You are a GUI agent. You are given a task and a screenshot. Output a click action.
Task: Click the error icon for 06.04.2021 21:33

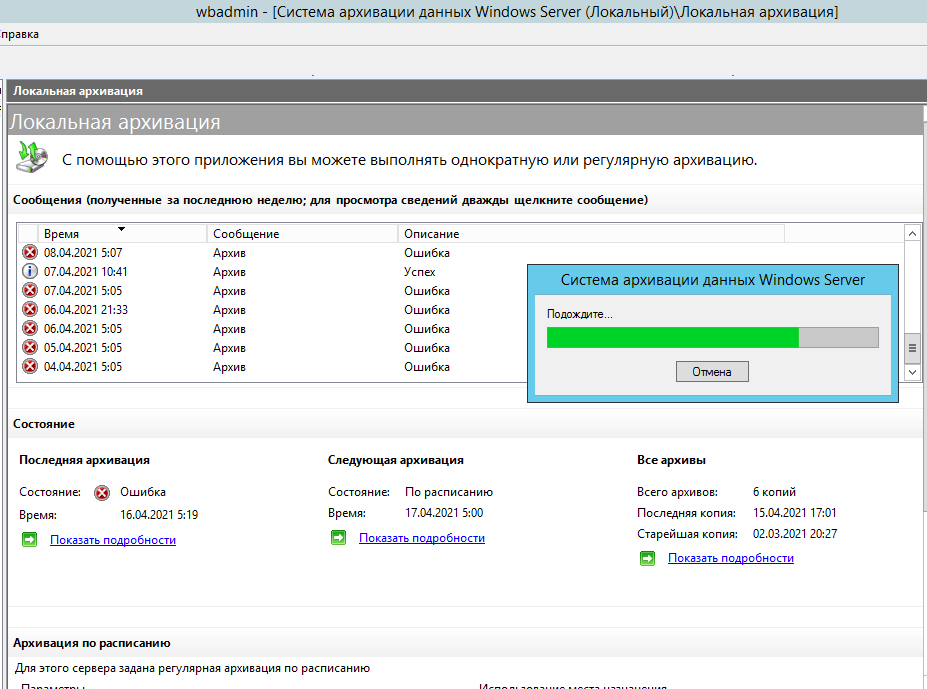[30, 309]
